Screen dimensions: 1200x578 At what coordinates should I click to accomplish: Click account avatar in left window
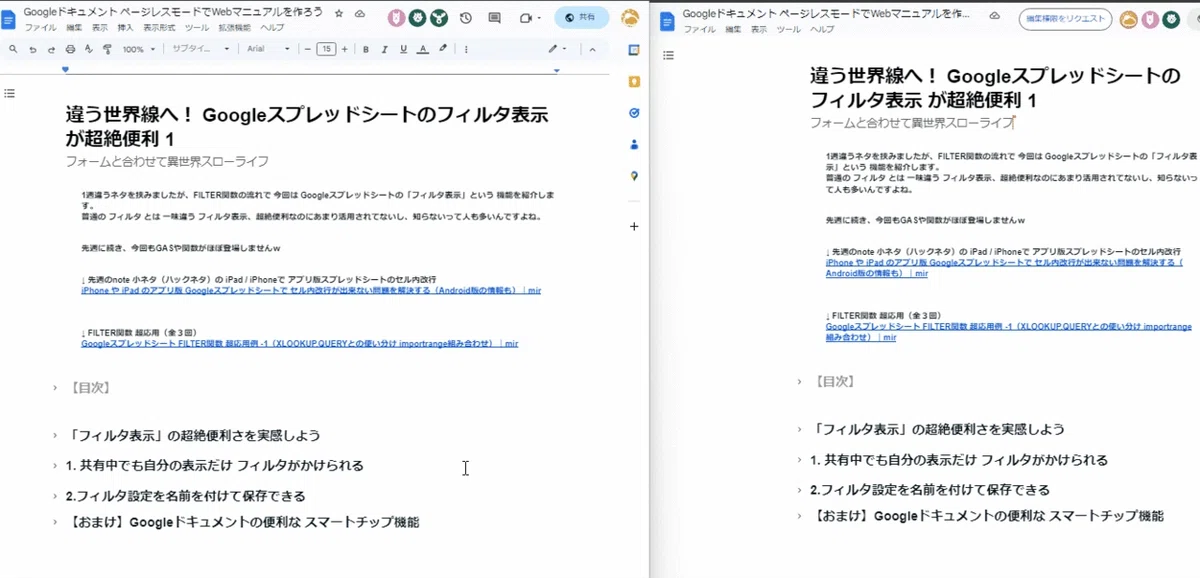[x=631, y=18]
